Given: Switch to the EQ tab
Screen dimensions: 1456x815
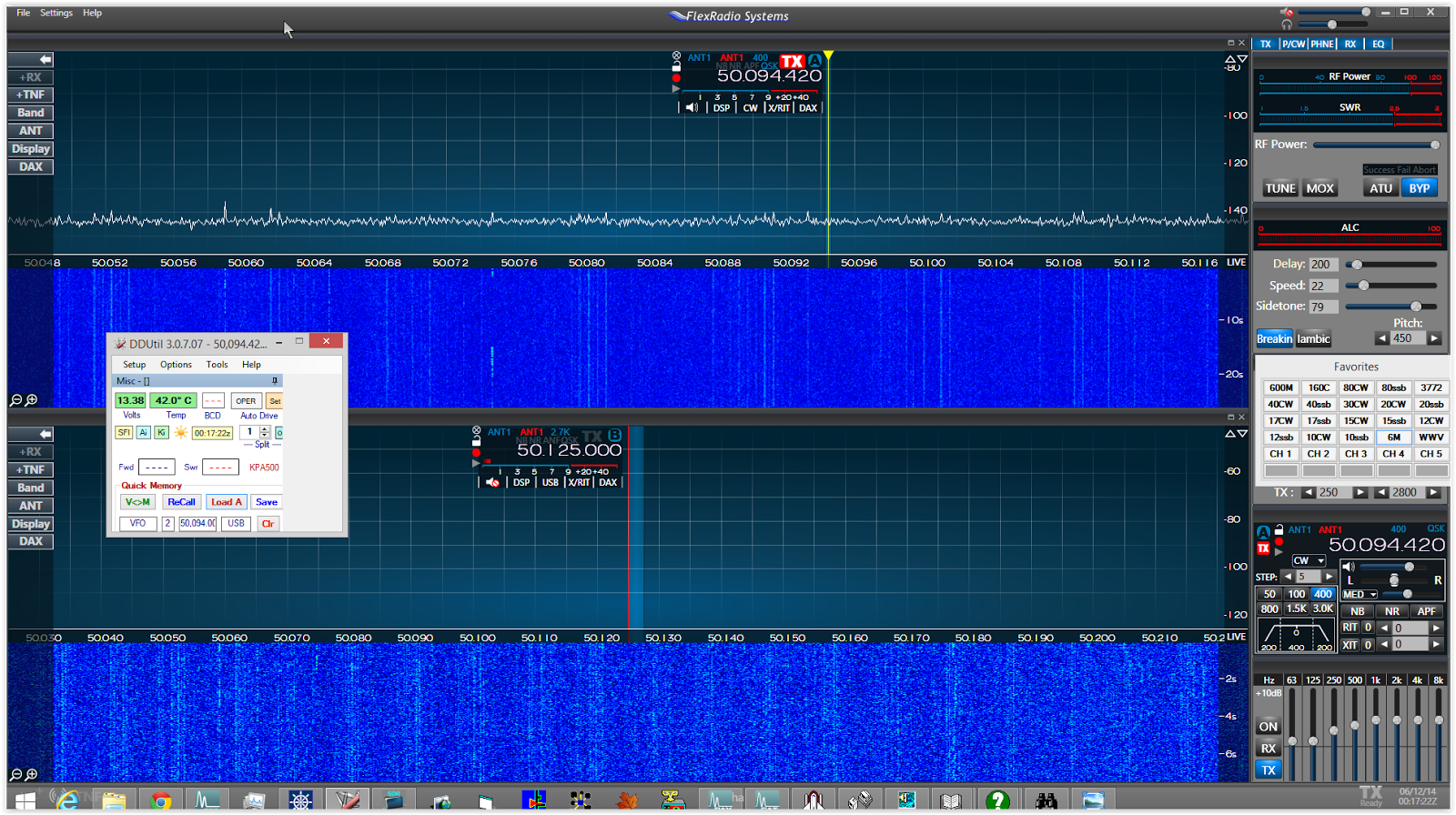Looking at the screenshot, I should [x=1379, y=44].
